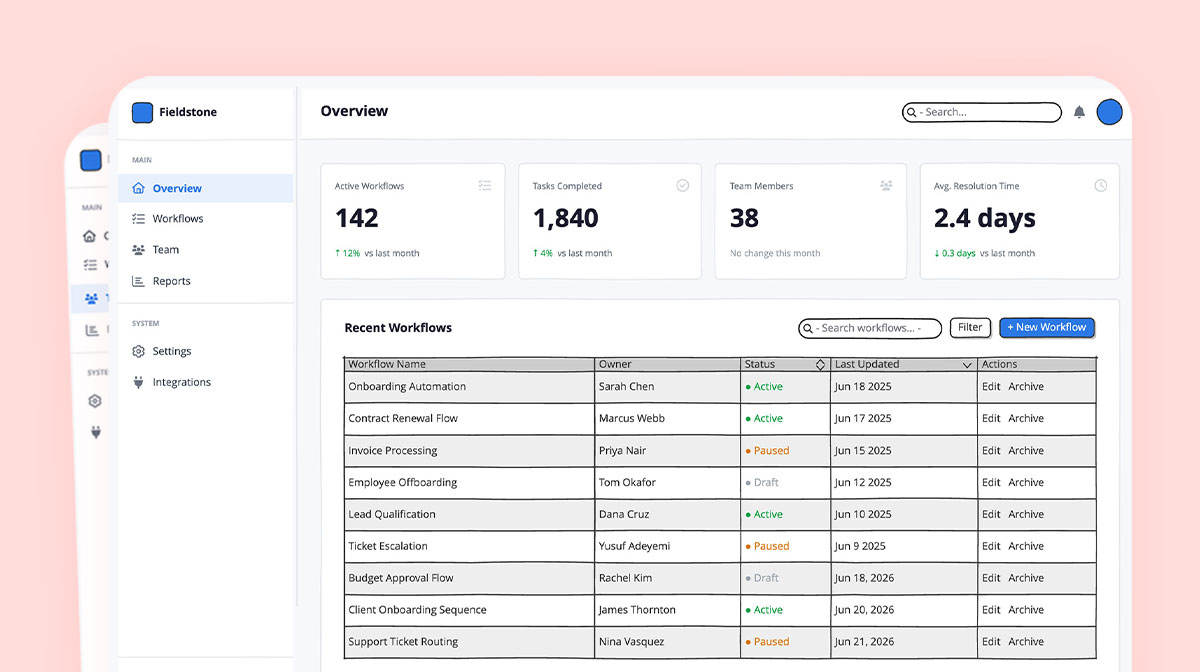Image resolution: width=1200 pixels, height=672 pixels.
Task: Click the Tasks Completed checkmark circle icon
Action: point(683,185)
